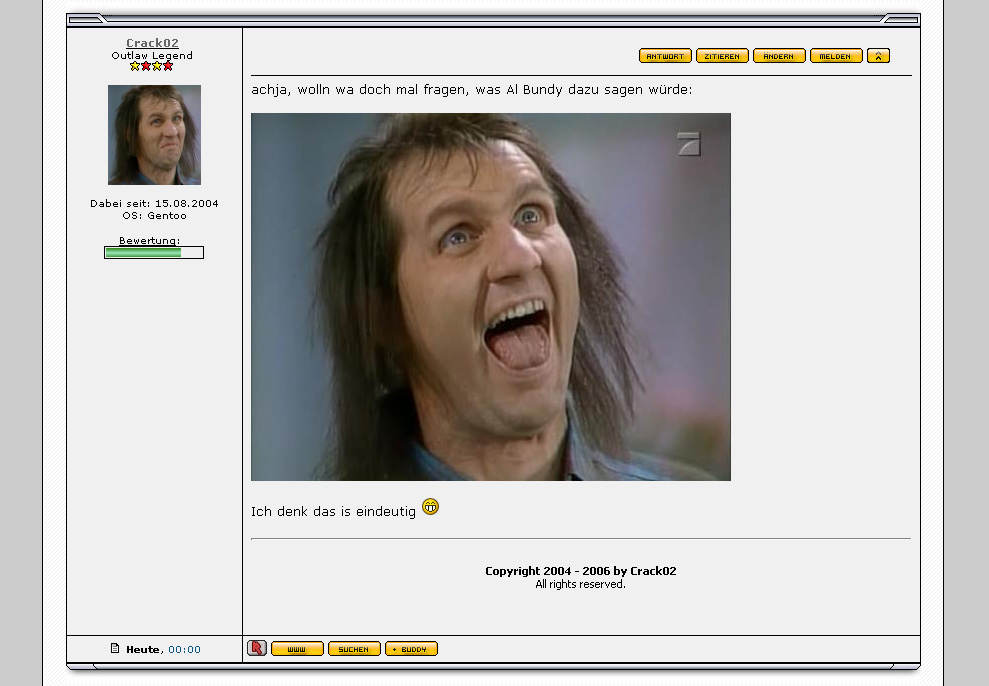The width and height of the screenshot is (989, 686).
Task: Click the grinning smiley emoticon
Action: [430, 507]
